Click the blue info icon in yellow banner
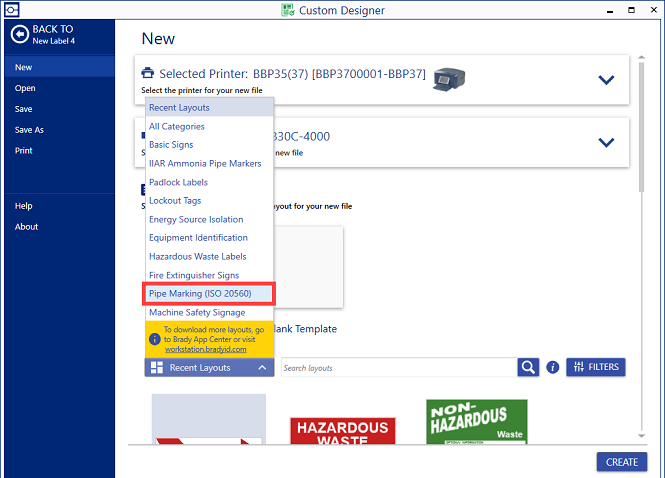The width and height of the screenshot is (665, 478). 154,339
